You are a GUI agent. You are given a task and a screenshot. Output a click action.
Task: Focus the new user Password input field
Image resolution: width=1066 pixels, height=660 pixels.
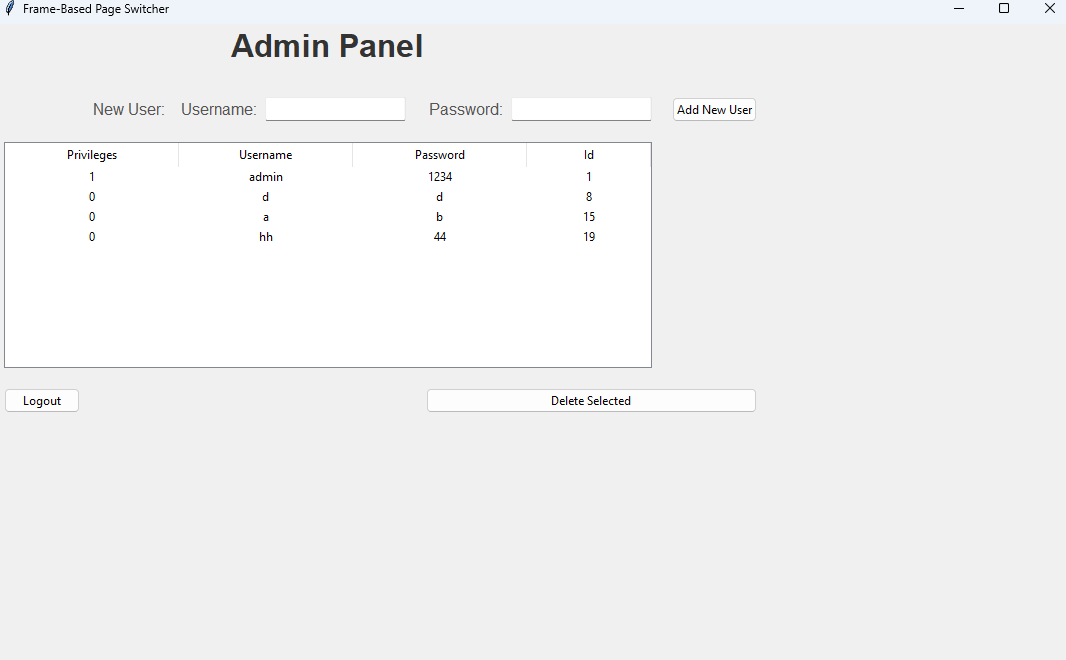[x=581, y=109]
